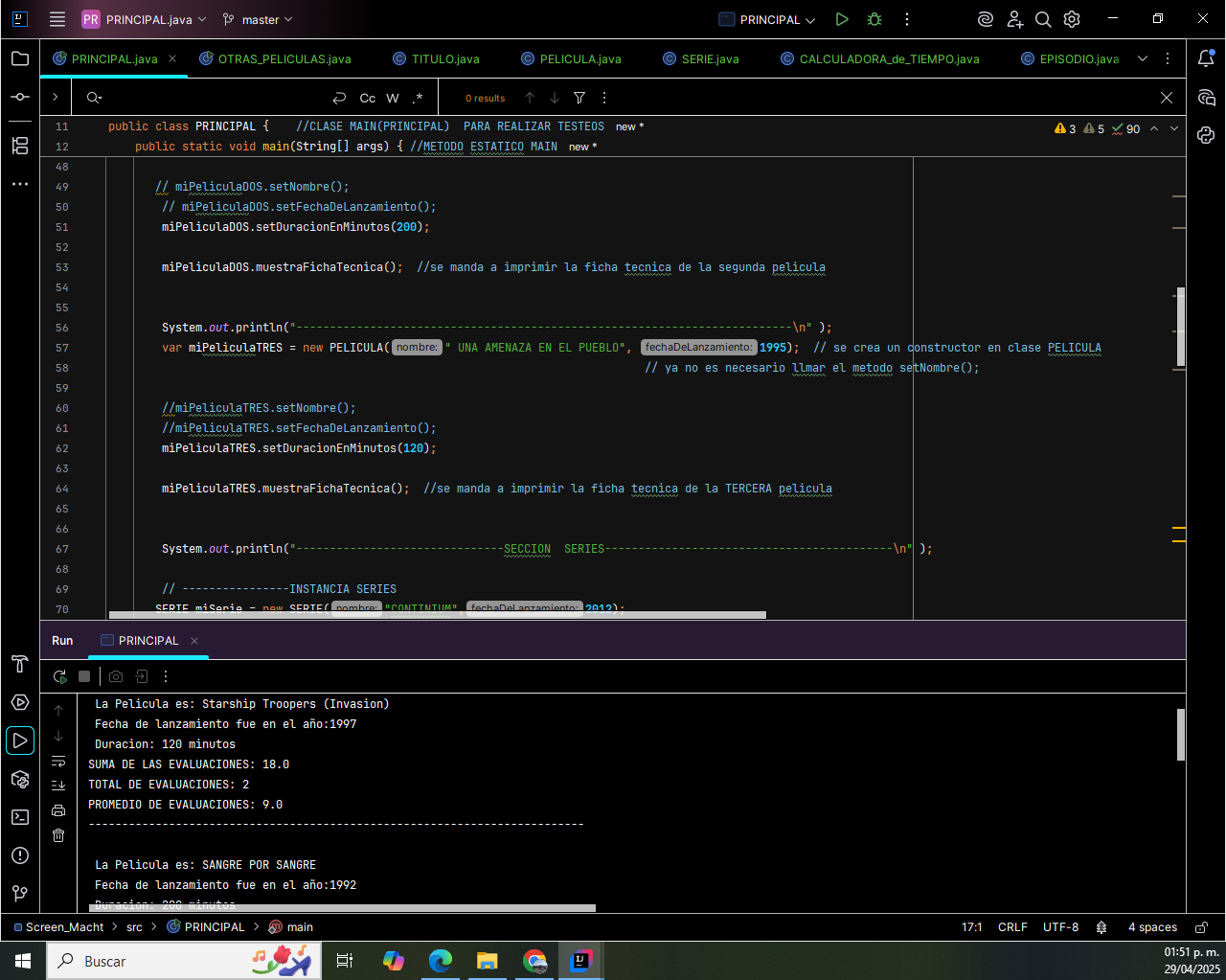Open IDE settings gear
This screenshot has height=980, width=1226.
pos(1072,19)
